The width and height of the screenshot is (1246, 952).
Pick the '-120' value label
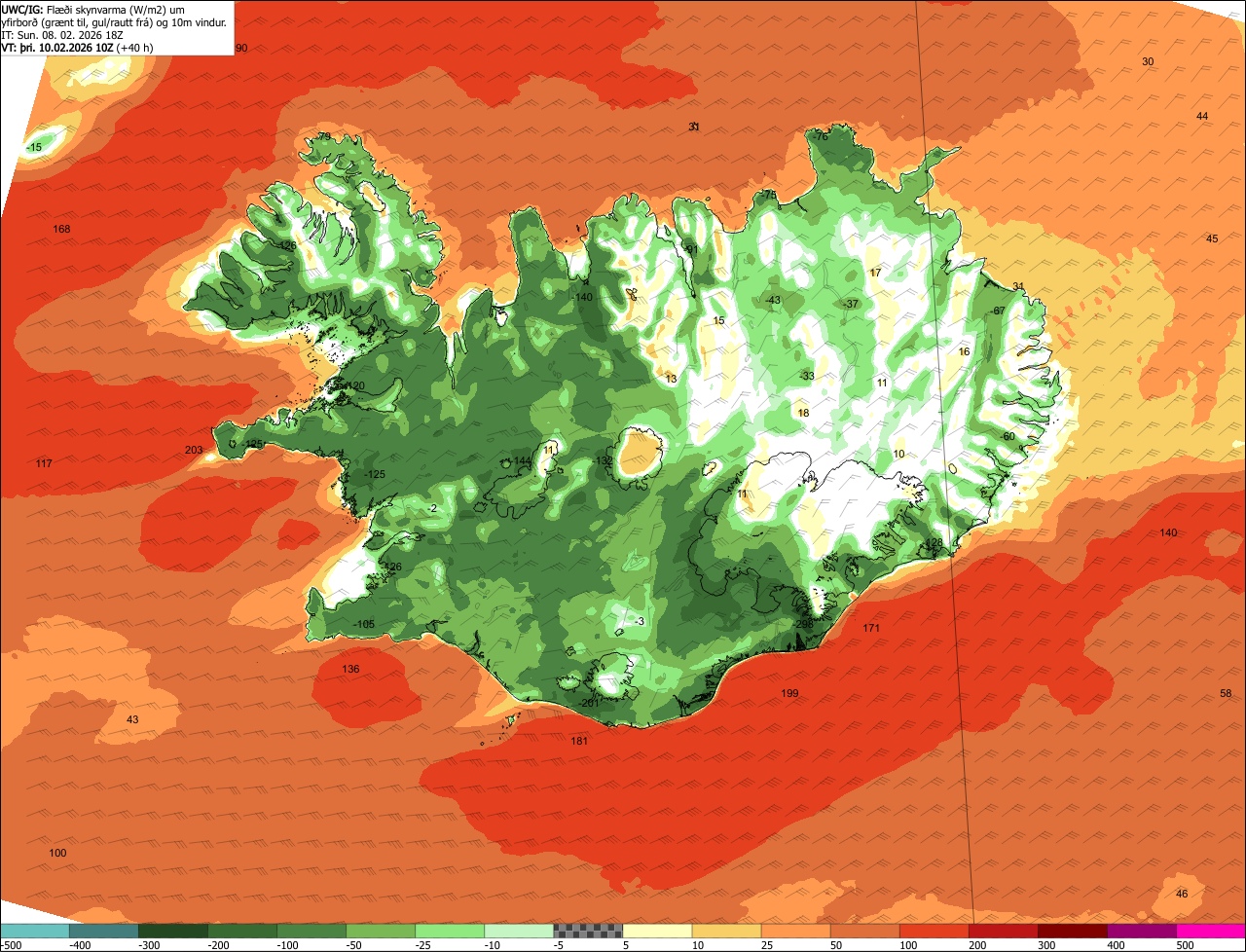(353, 385)
